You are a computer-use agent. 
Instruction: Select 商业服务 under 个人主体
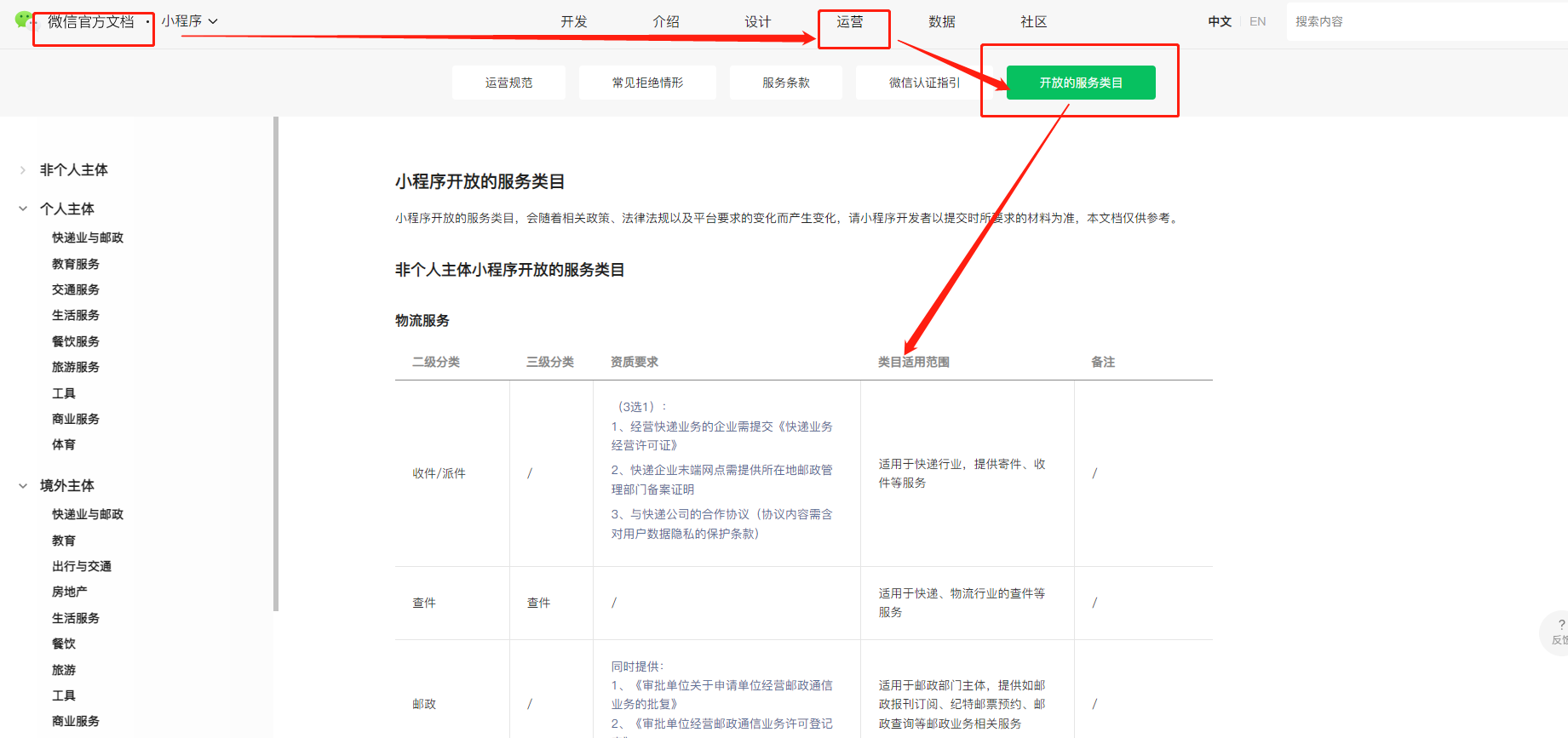pos(76,419)
